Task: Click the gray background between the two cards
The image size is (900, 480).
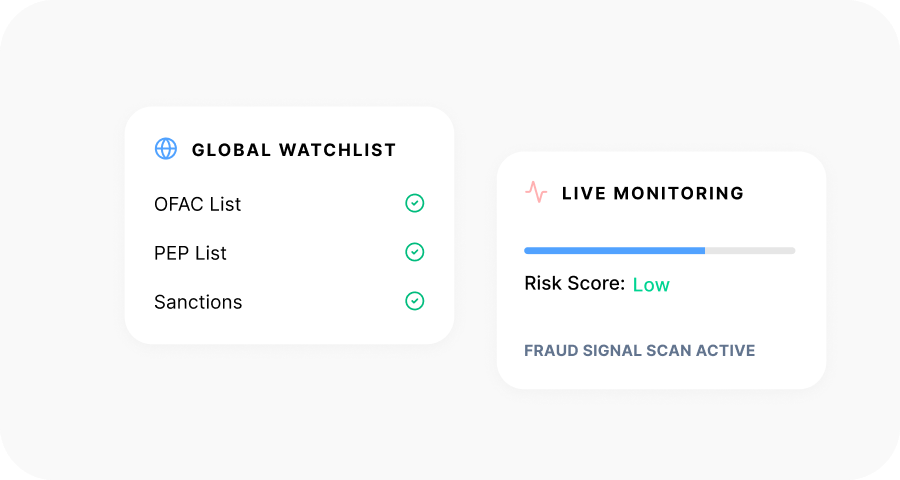Action: (475, 250)
